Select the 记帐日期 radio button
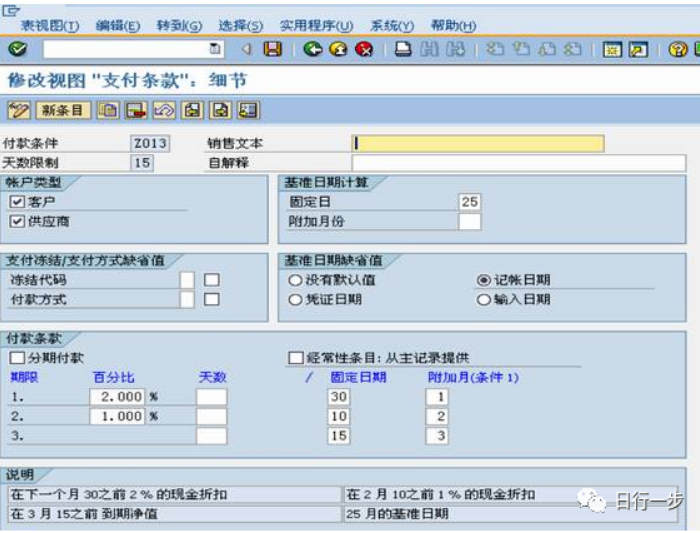Screen dimensions: 700x533 [483, 280]
